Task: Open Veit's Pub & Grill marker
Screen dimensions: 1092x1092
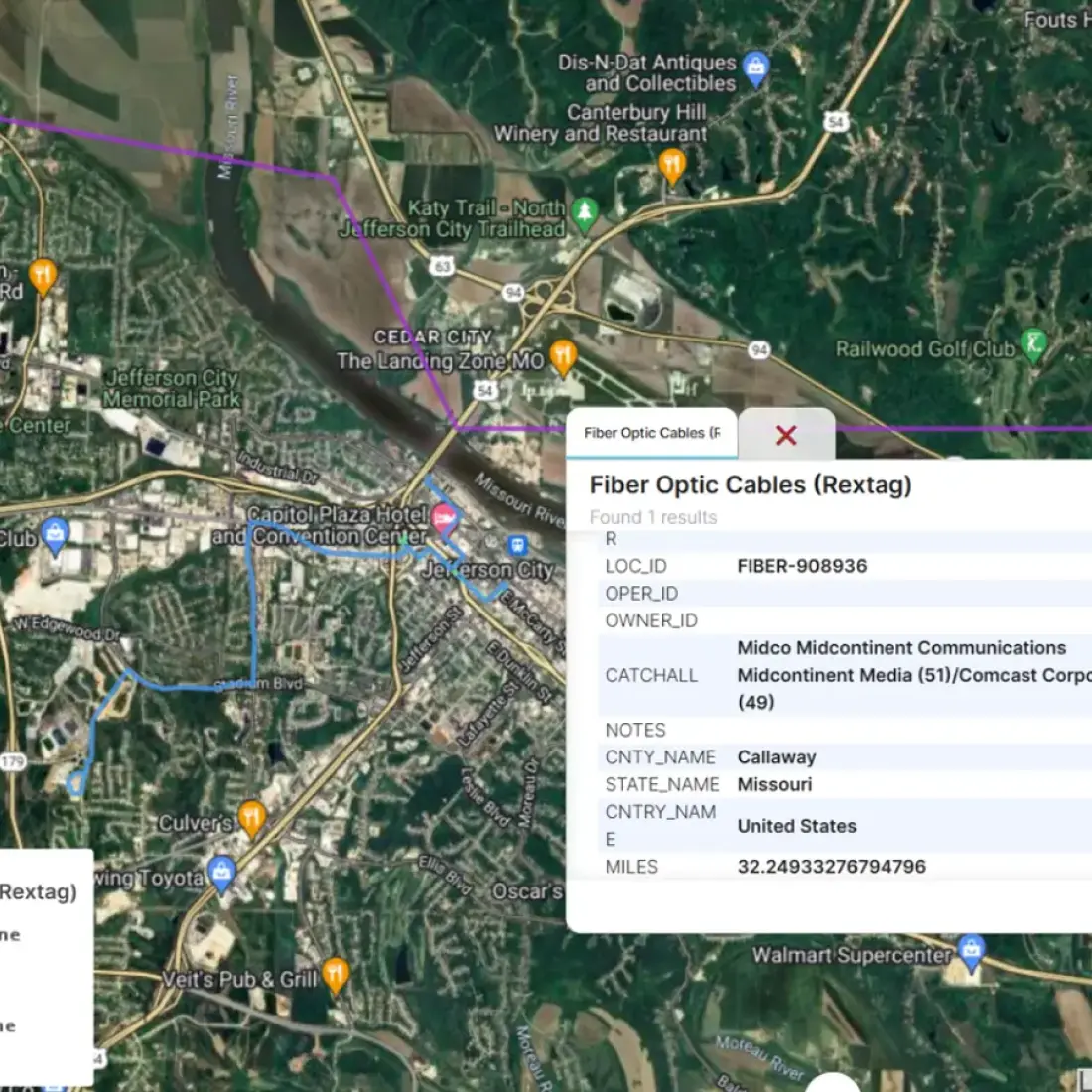Action: [336, 975]
